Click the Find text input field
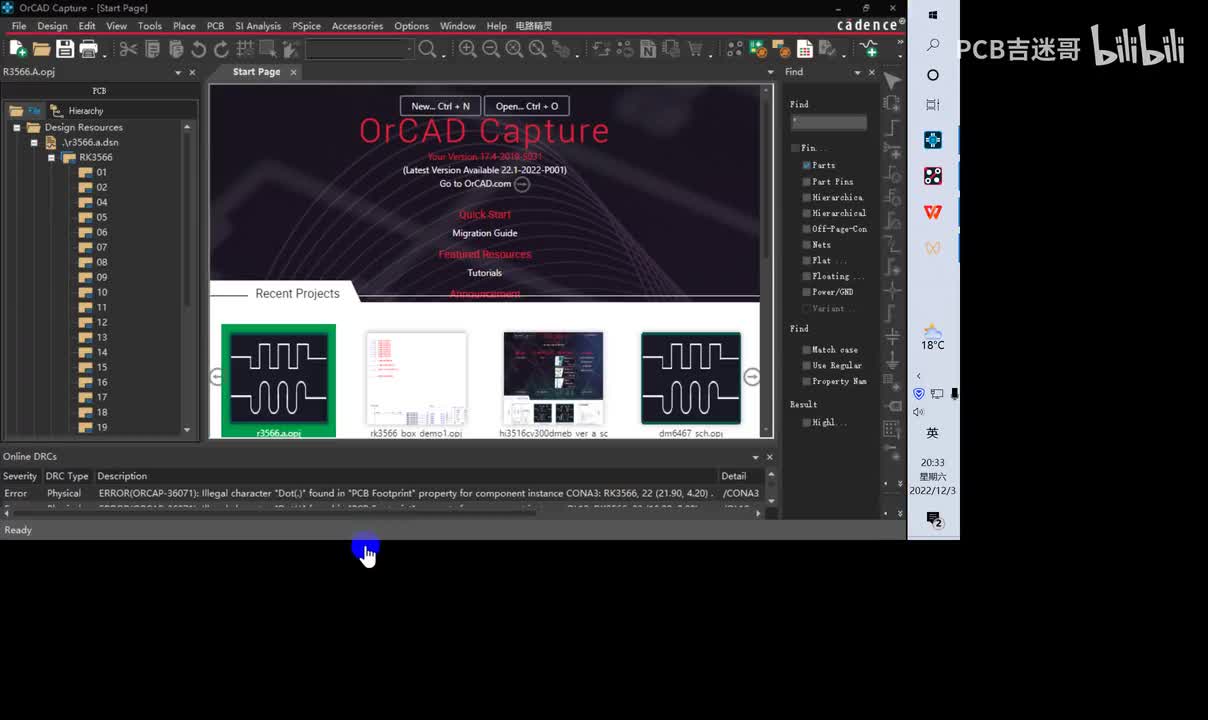Viewport: 1208px width, 720px height. 829,122
